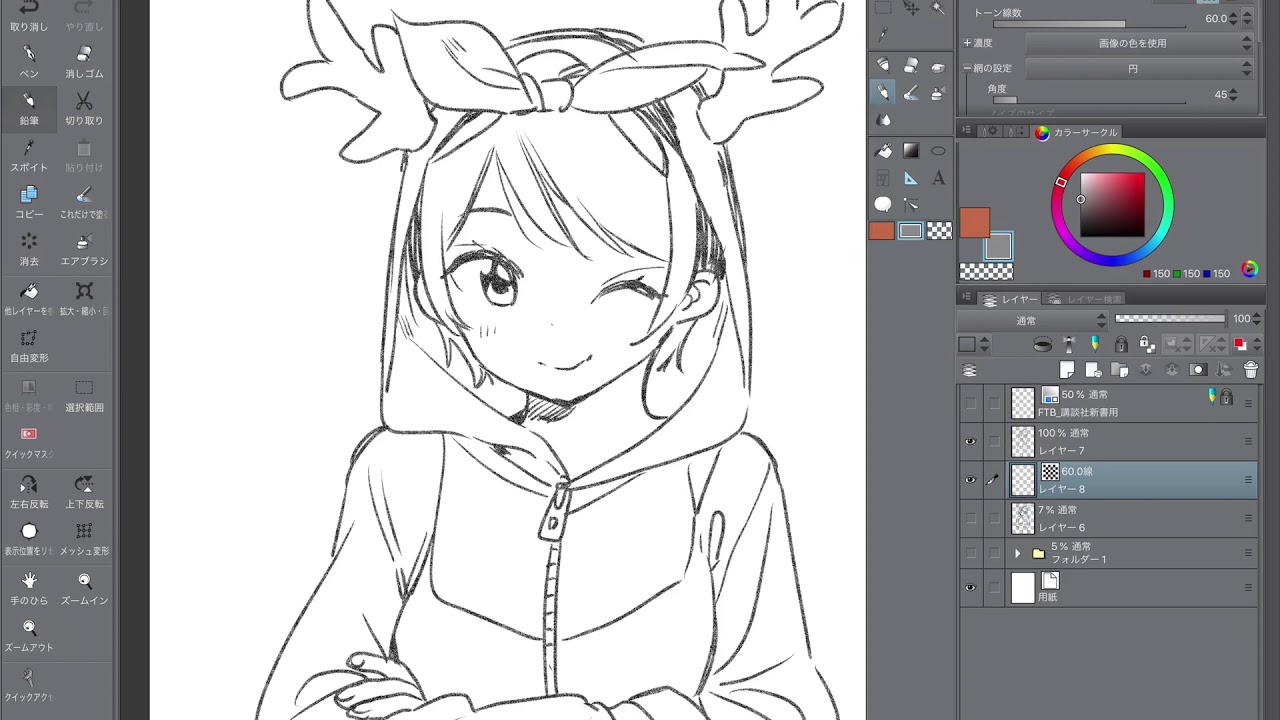1280x720 pixels.
Task: Select the エアブラシ (Airbrush) quick tool
Action: click(x=84, y=249)
